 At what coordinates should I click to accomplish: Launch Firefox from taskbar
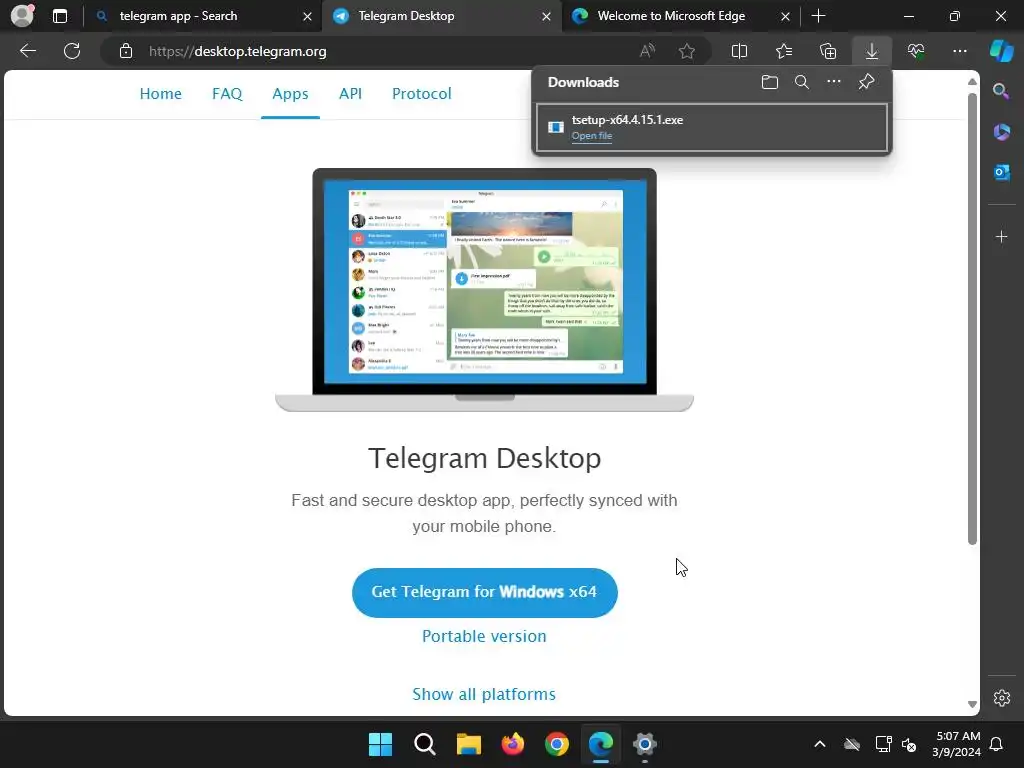tap(513, 744)
